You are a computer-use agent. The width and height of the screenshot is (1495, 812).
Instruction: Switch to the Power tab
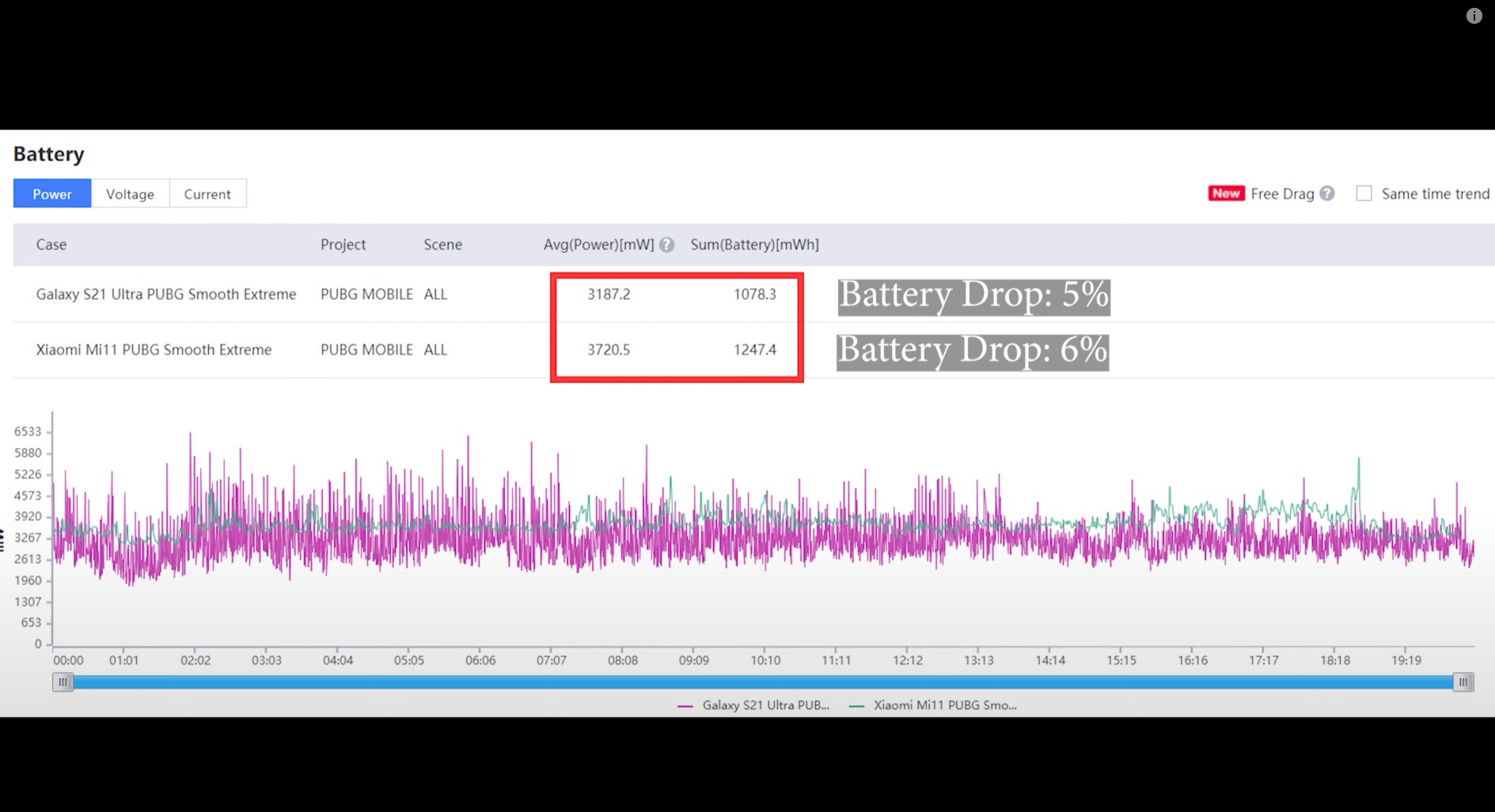(x=52, y=194)
